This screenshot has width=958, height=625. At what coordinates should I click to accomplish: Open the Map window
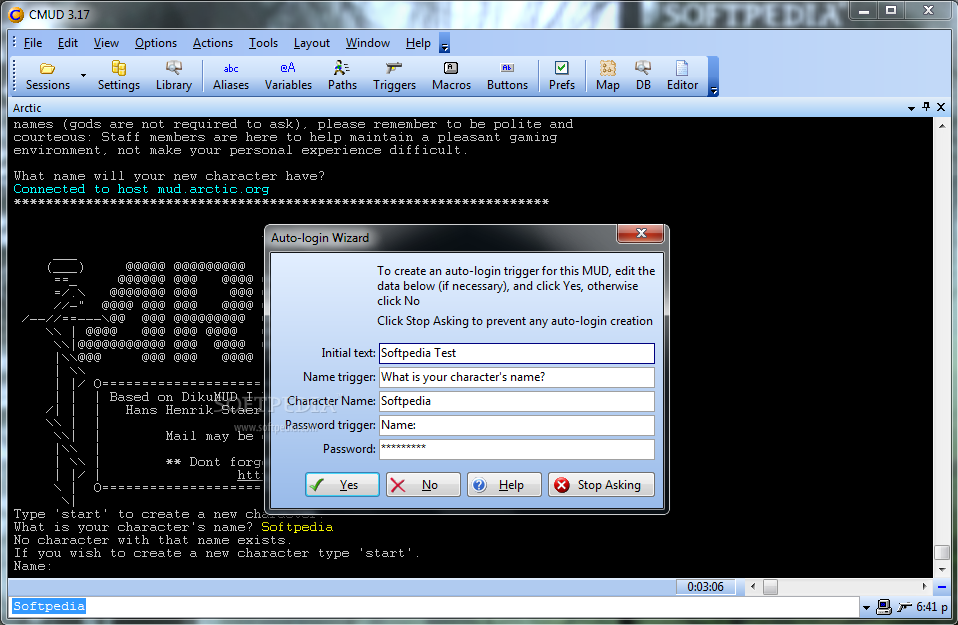pos(607,76)
